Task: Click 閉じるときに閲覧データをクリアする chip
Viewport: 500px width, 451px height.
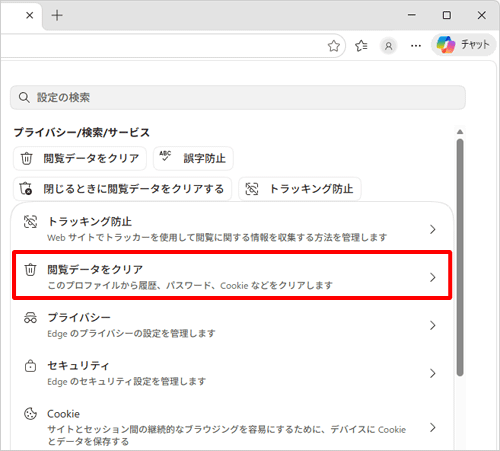Action: (122, 189)
